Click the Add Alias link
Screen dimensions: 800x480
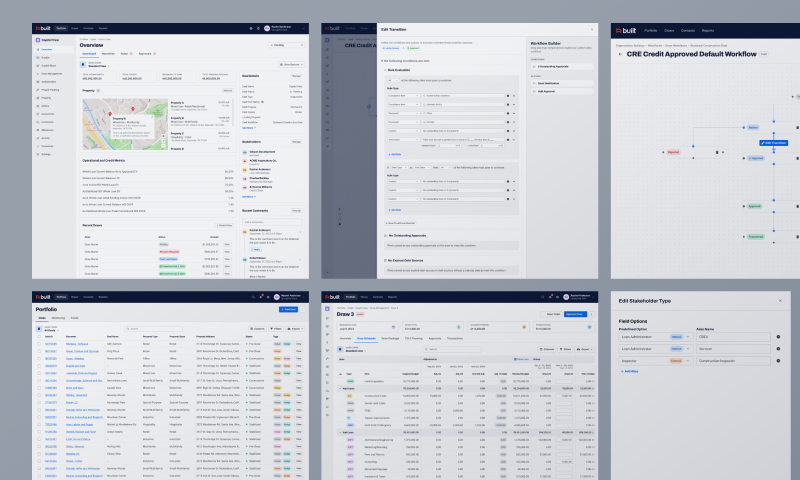[629, 371]
